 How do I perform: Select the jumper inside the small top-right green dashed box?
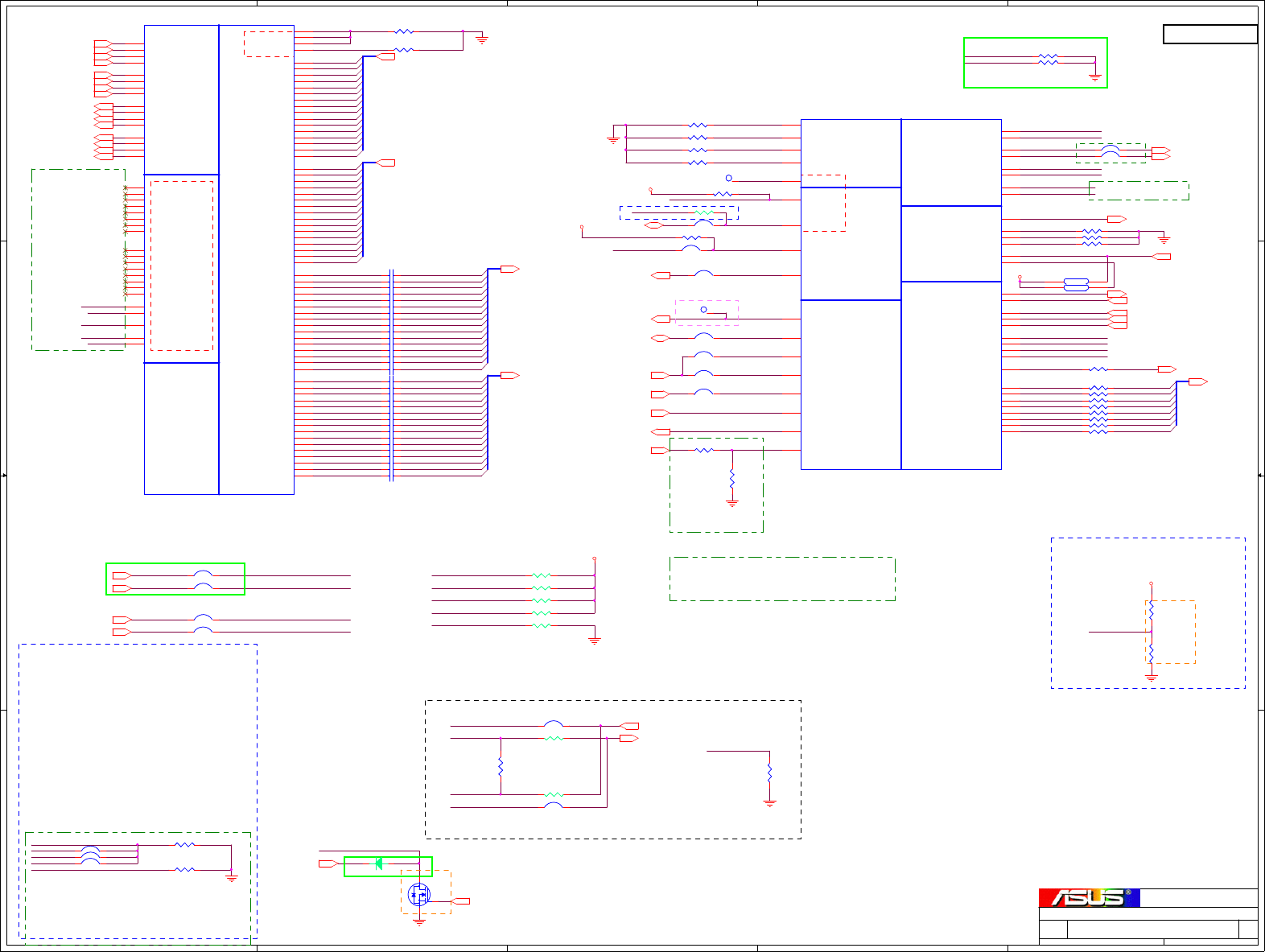[x=1110, y=150]
